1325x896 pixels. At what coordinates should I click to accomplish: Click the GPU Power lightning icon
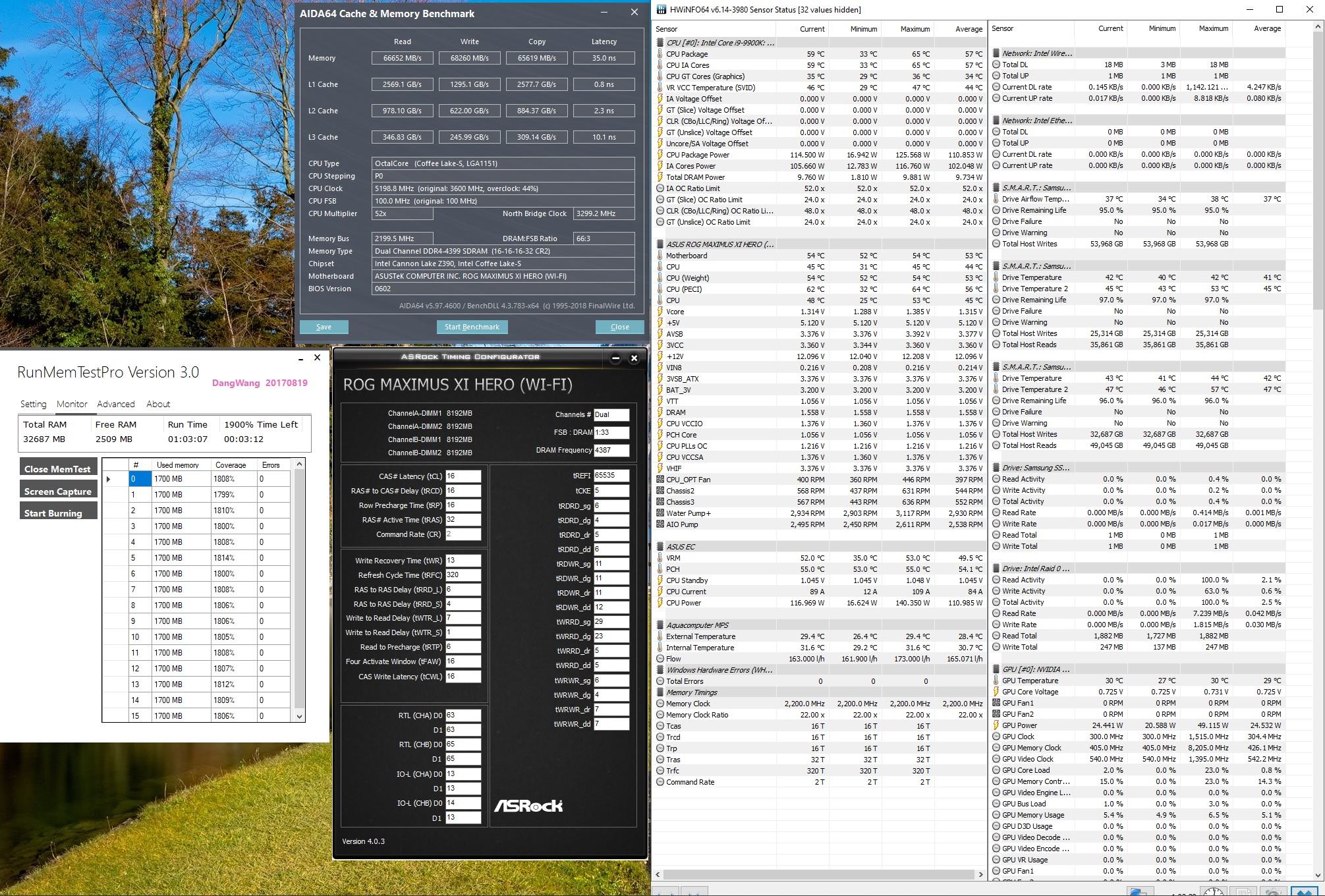[996, 725]
